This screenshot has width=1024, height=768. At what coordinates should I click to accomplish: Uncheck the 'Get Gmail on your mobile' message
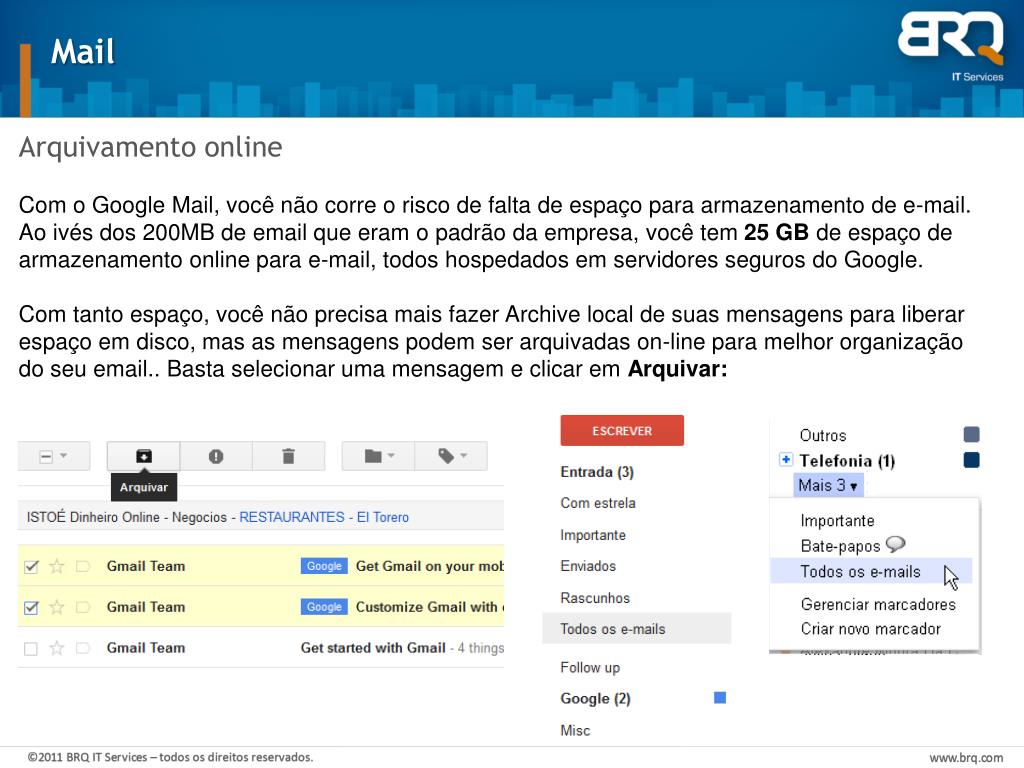31,566
